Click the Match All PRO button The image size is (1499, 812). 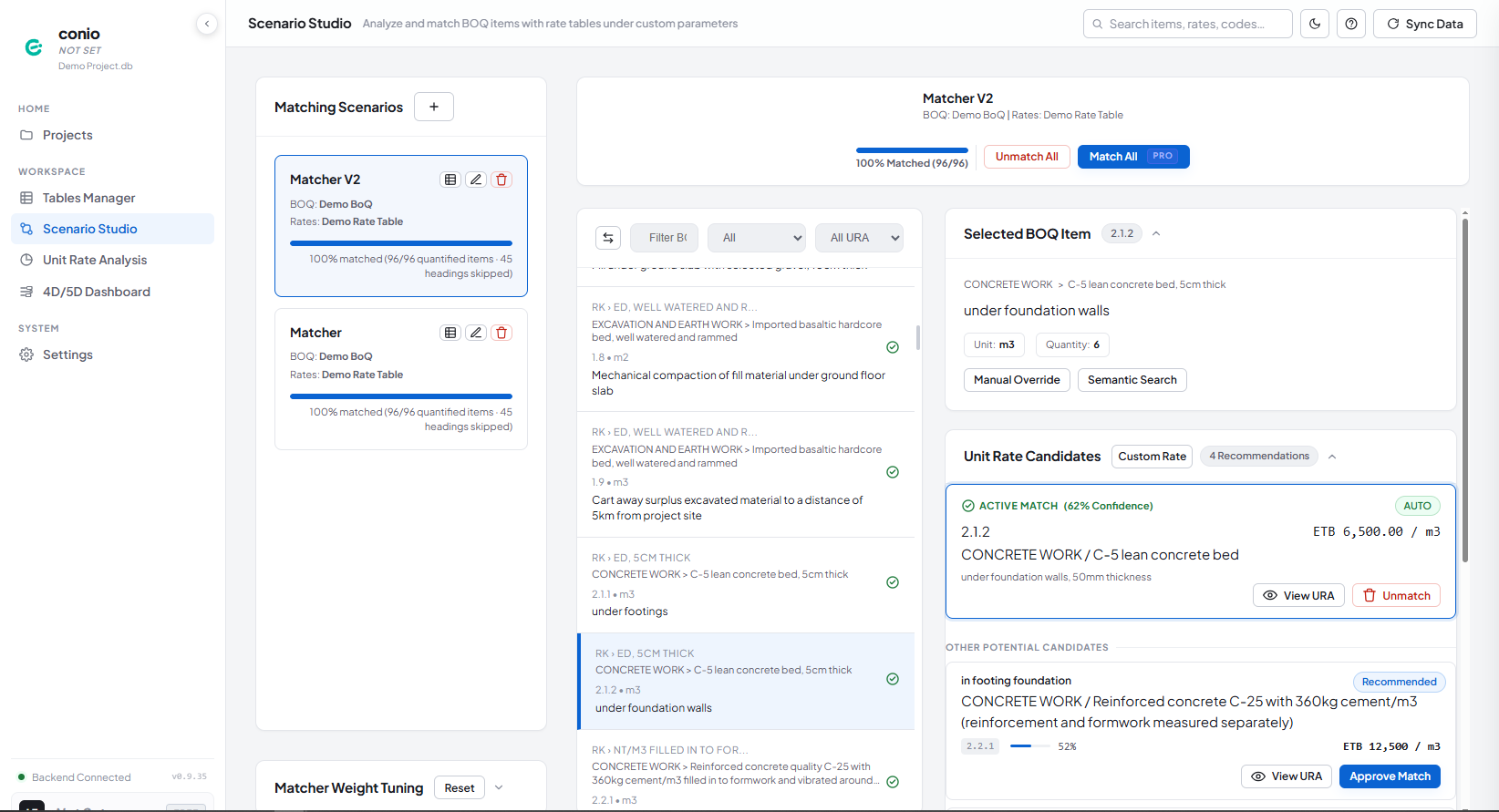(x=1133, y=157)
